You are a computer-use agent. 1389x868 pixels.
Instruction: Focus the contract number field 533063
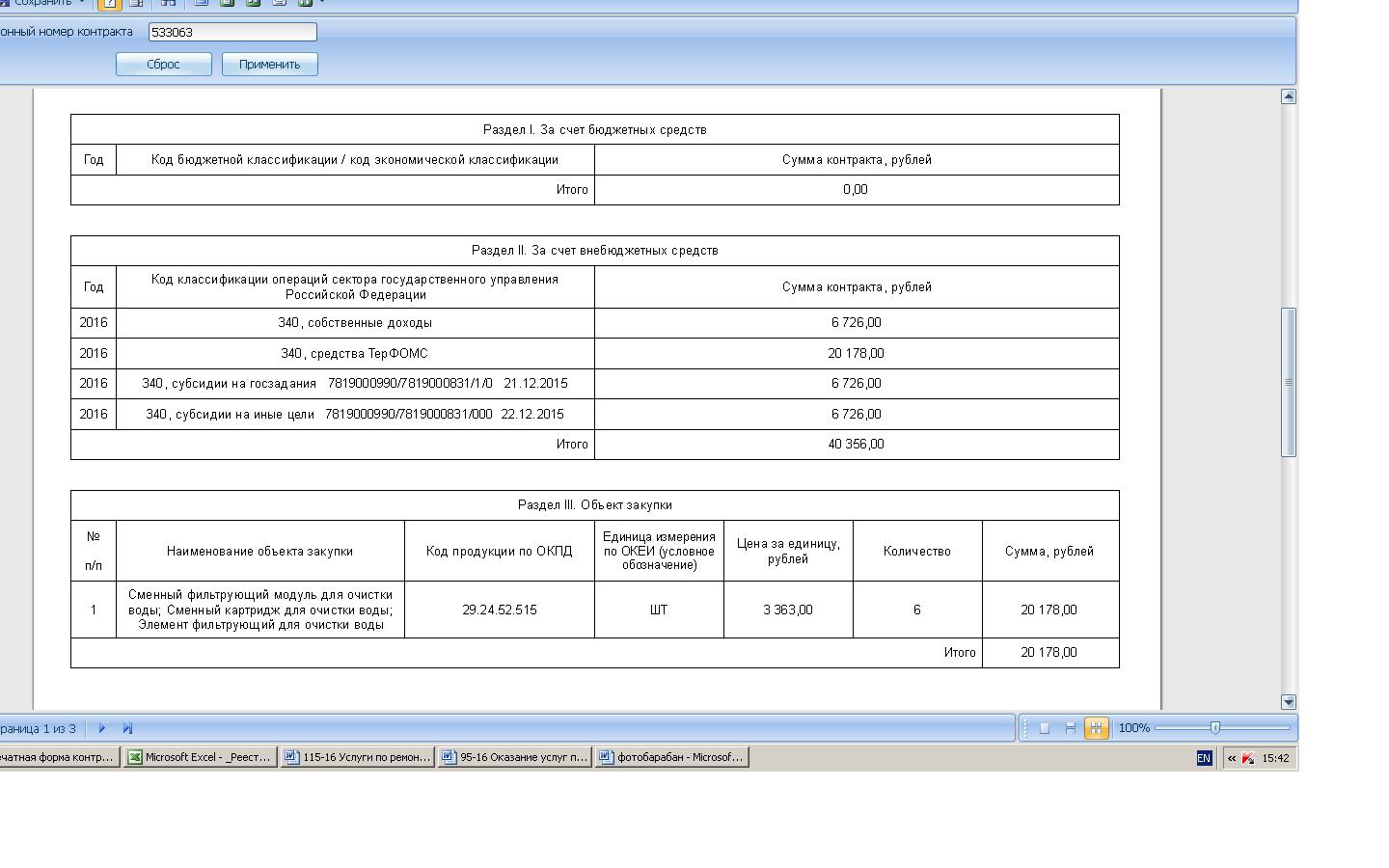tap(232, 32)
